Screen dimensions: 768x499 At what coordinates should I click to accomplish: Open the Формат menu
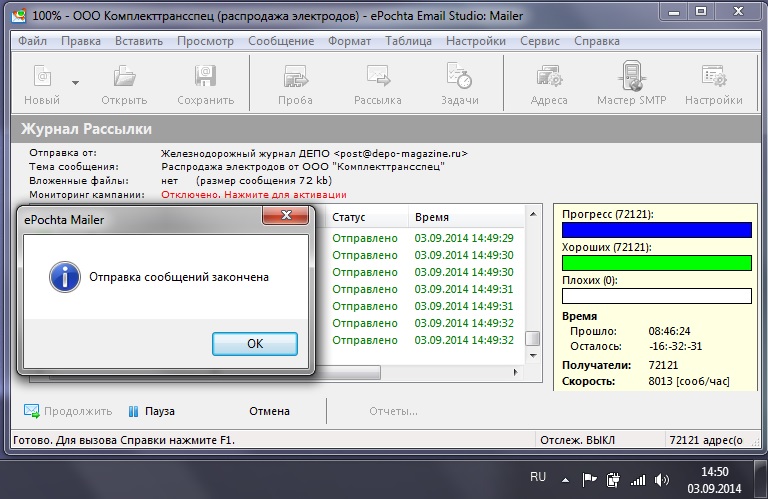point(349,41)
